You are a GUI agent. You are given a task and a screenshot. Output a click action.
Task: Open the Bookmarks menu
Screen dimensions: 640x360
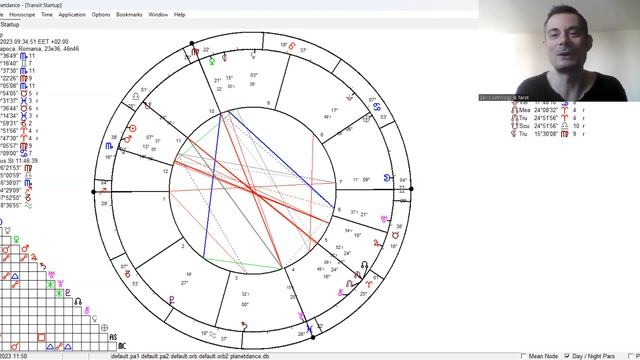[129, 14]
